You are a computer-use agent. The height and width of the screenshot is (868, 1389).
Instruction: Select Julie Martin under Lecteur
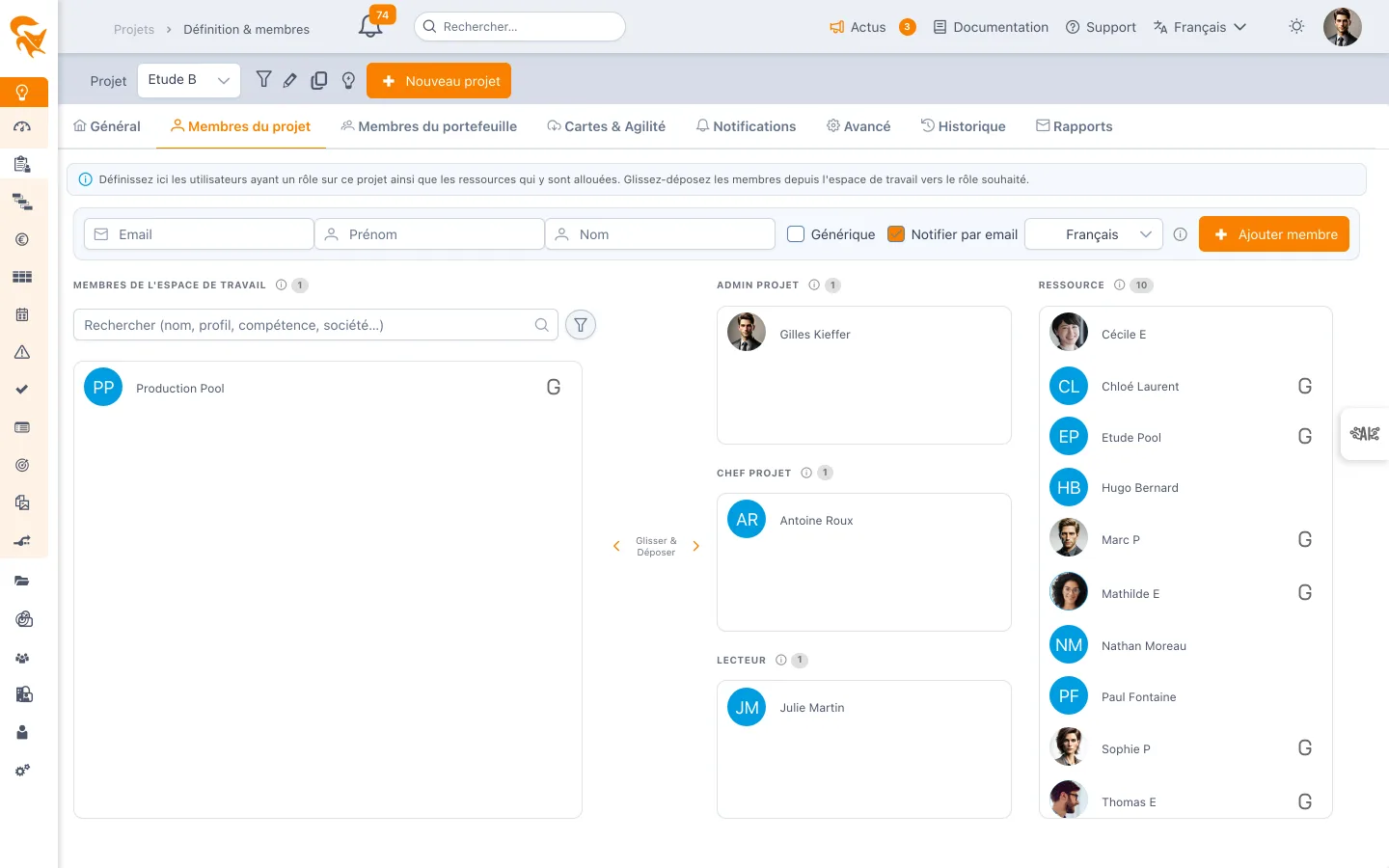point(863,707)
